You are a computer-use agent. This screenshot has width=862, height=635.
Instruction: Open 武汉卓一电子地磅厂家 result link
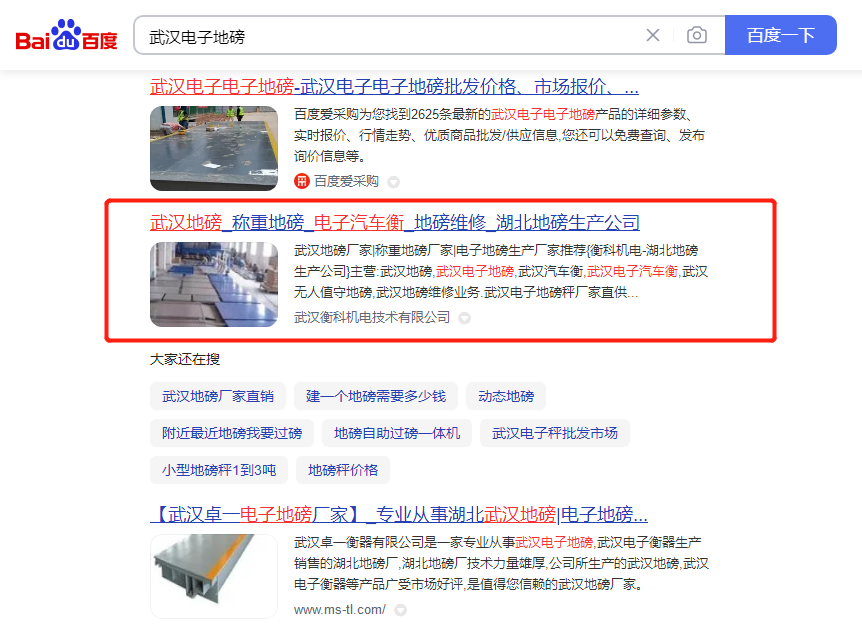399,515
